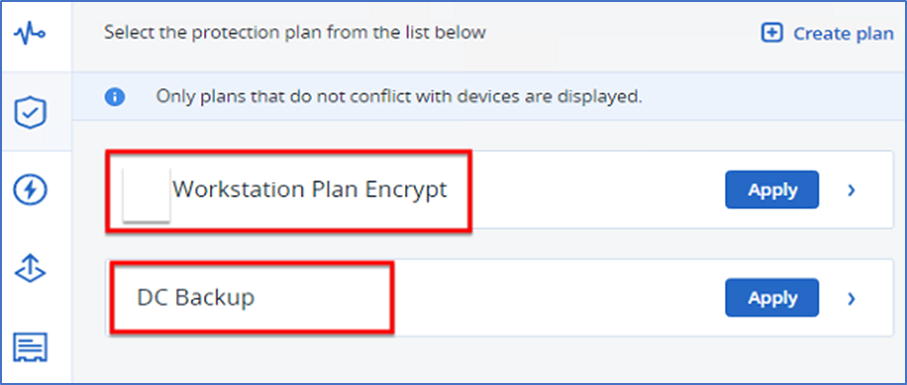Screen dimensions: 907x385
Task: Open the lightning bolt sidebar icon
Action: point(30,190)
